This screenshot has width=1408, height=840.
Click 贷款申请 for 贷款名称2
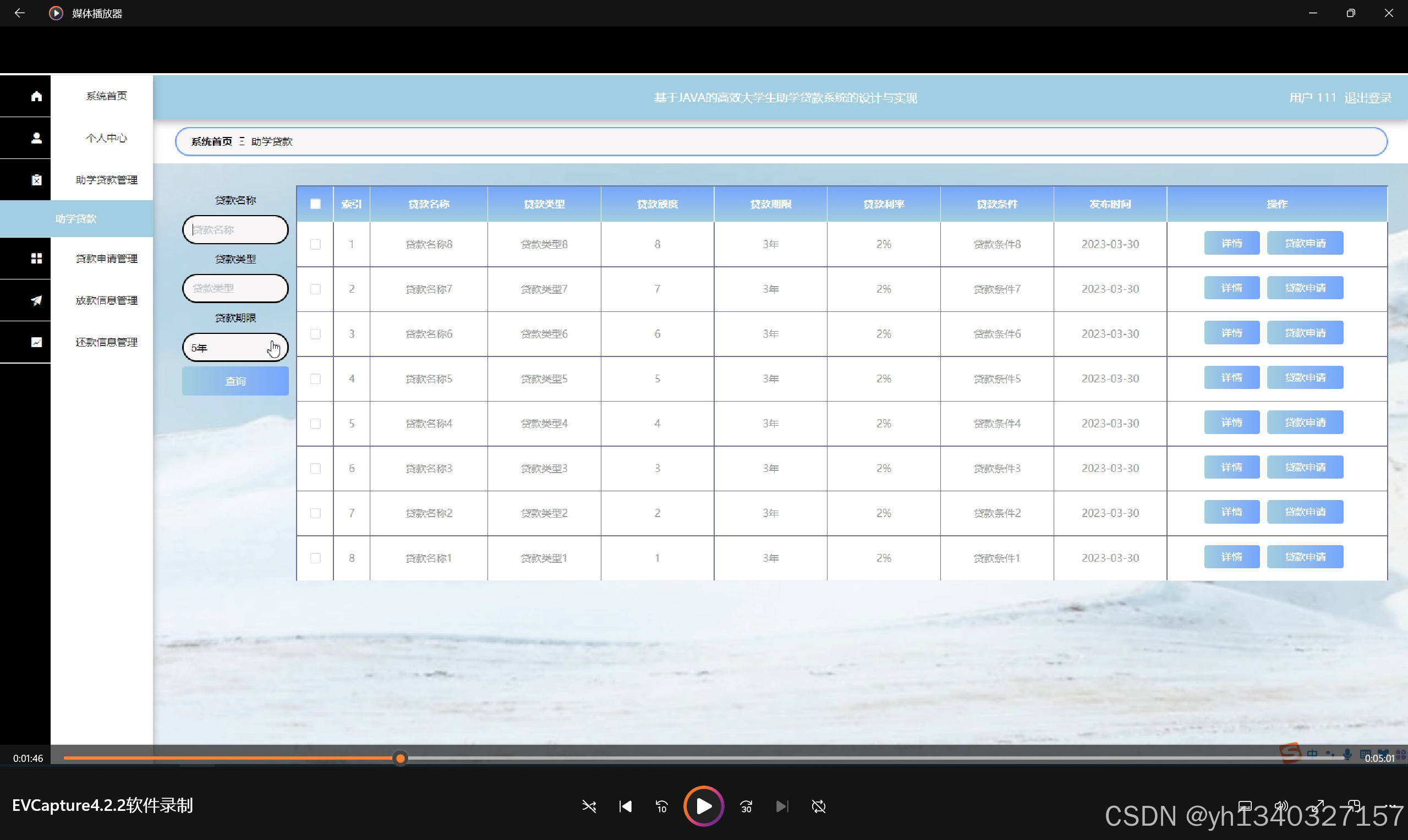1305,512
